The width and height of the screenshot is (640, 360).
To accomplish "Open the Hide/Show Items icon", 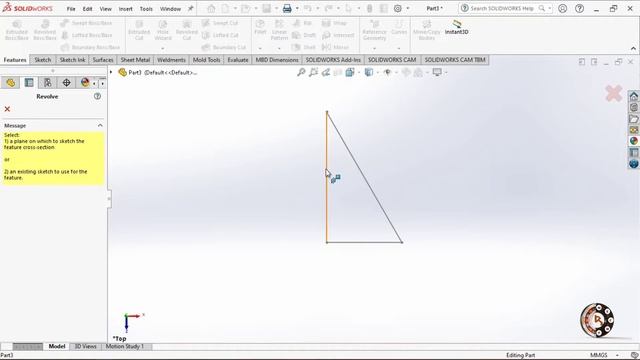I will (387, 72).
